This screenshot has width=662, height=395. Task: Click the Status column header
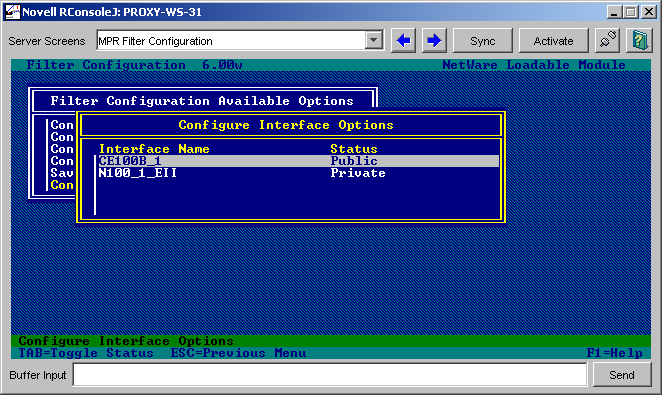point(354,149)
